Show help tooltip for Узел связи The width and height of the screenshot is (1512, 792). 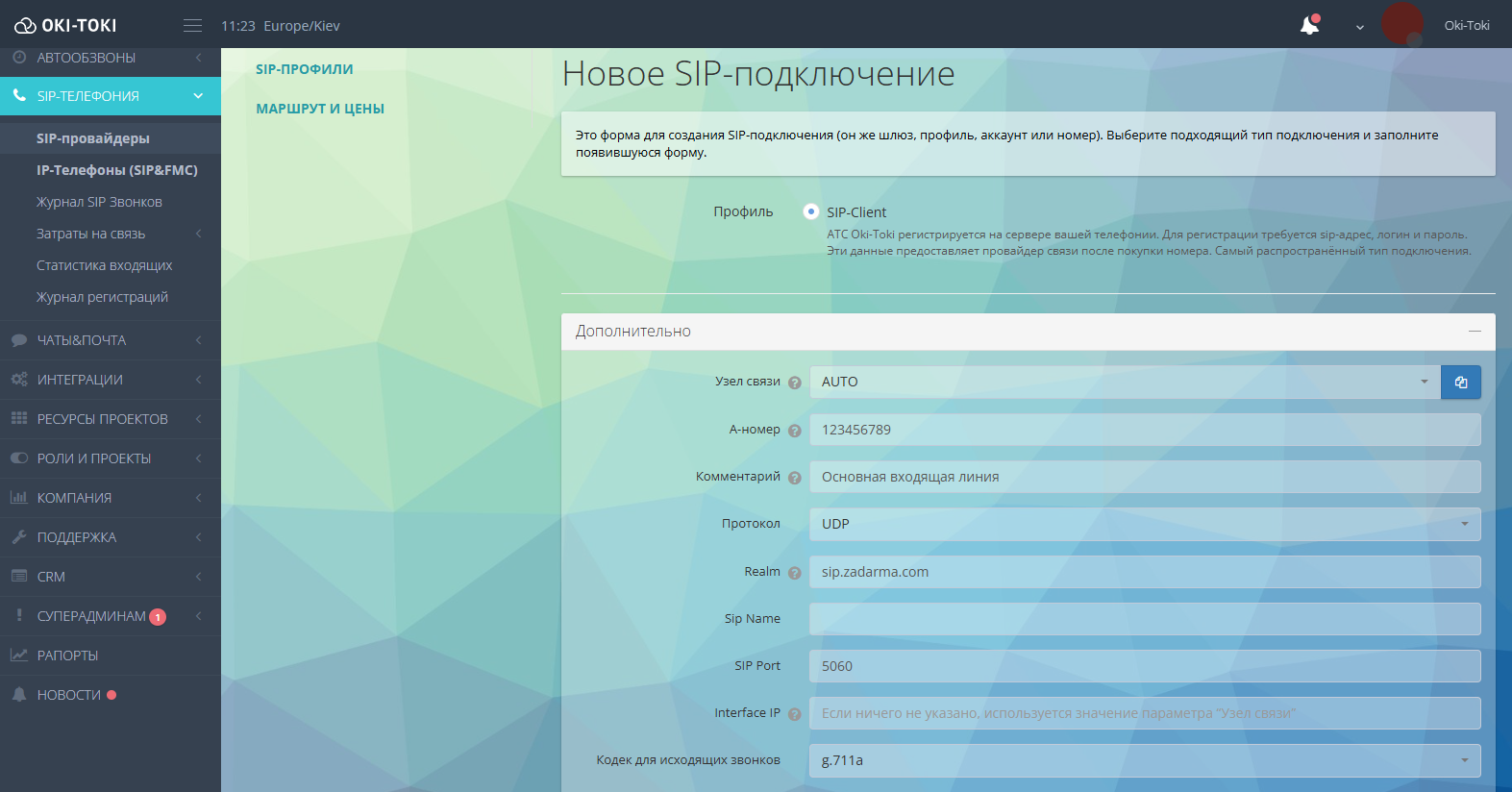[x=795, y=383]
